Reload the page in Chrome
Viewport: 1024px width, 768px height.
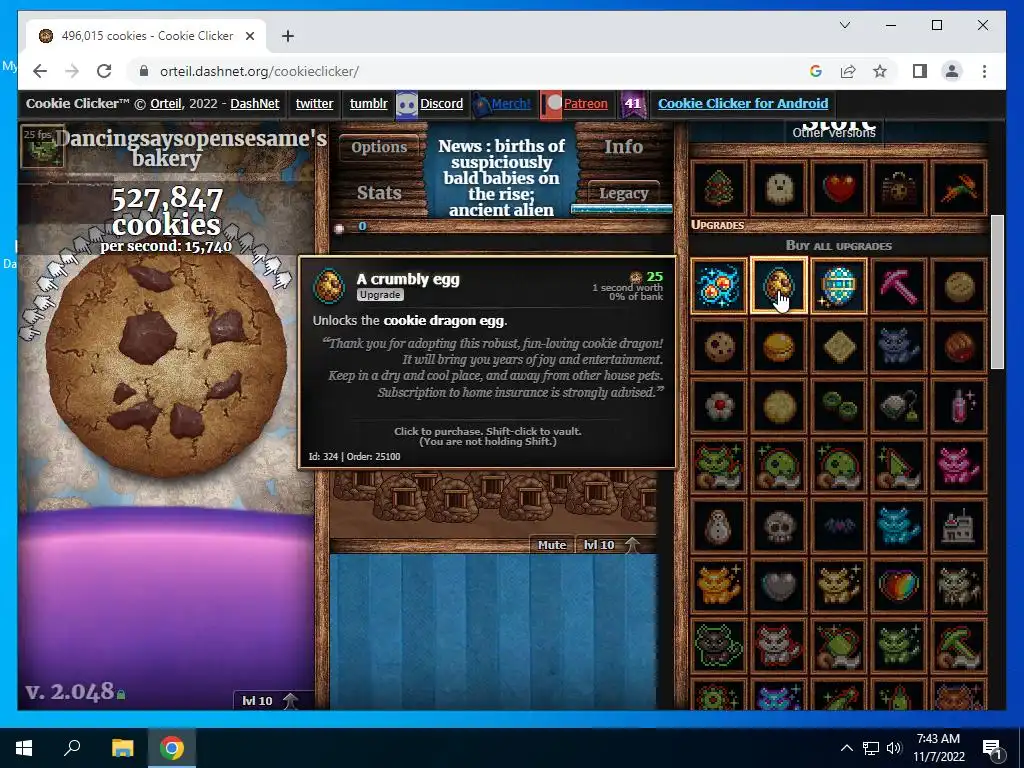click(x=104, y=71)
